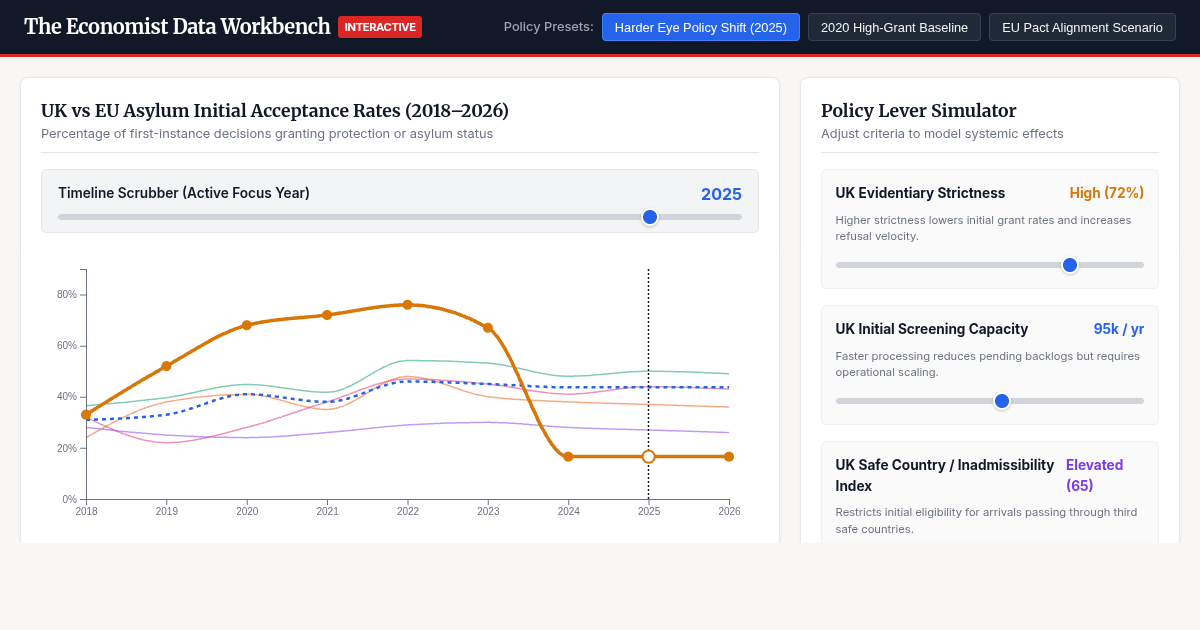1200x630 pixels.
Task: Click the Timeline Scrubber slider handle
Action: 650,217
